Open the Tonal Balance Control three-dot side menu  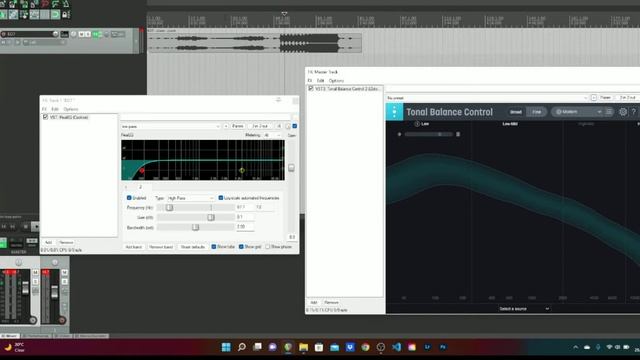[x=394, y=112]
